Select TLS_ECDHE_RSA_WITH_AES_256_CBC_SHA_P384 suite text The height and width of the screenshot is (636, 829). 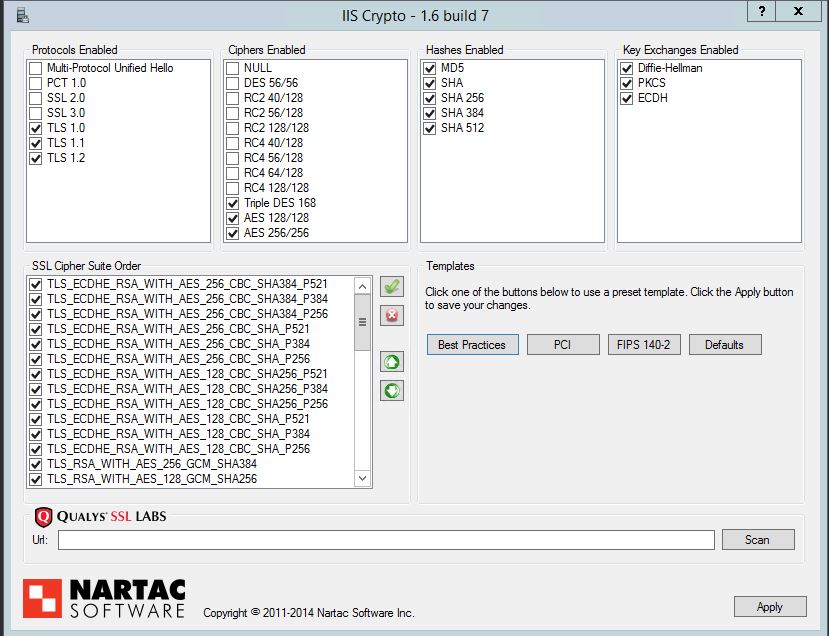[178, 344]
